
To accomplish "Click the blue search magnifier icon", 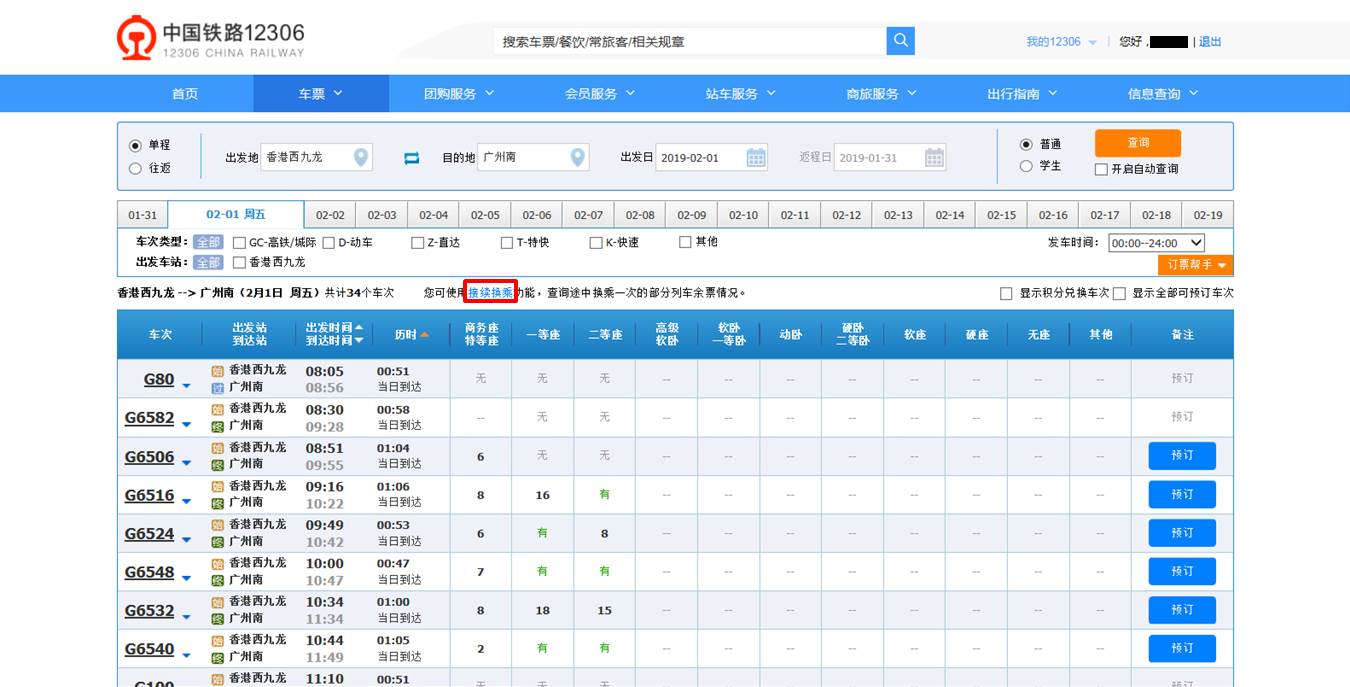I will (900, 41).
